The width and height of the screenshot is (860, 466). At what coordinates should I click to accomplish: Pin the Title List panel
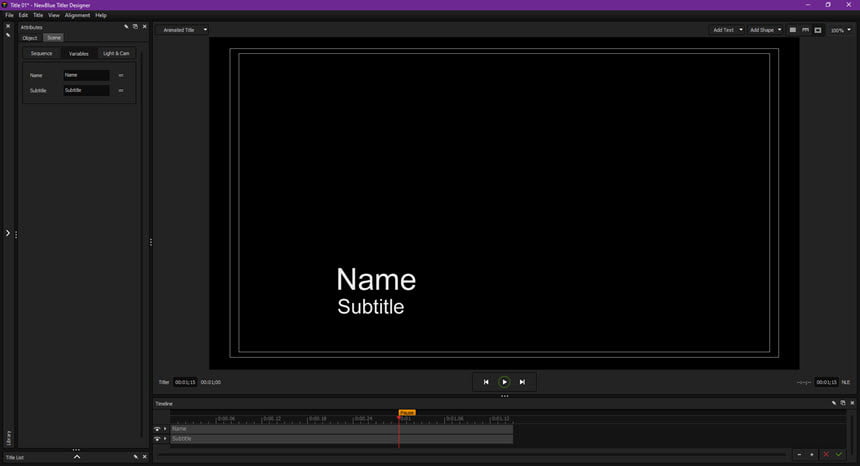[135, 457]
